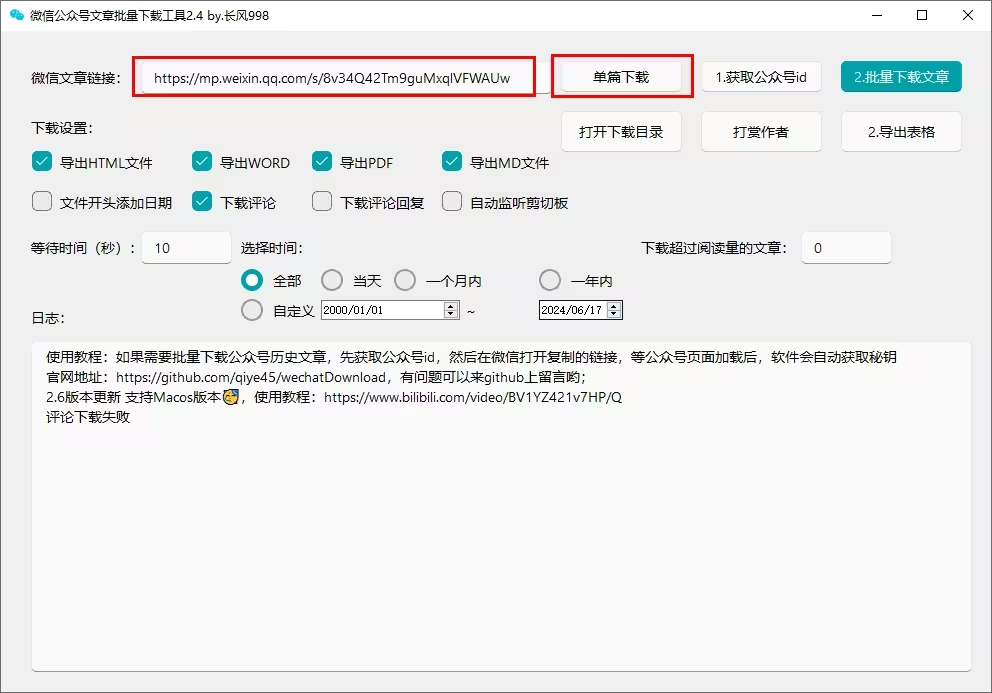Click 2.导出表格 to export table

902,132
